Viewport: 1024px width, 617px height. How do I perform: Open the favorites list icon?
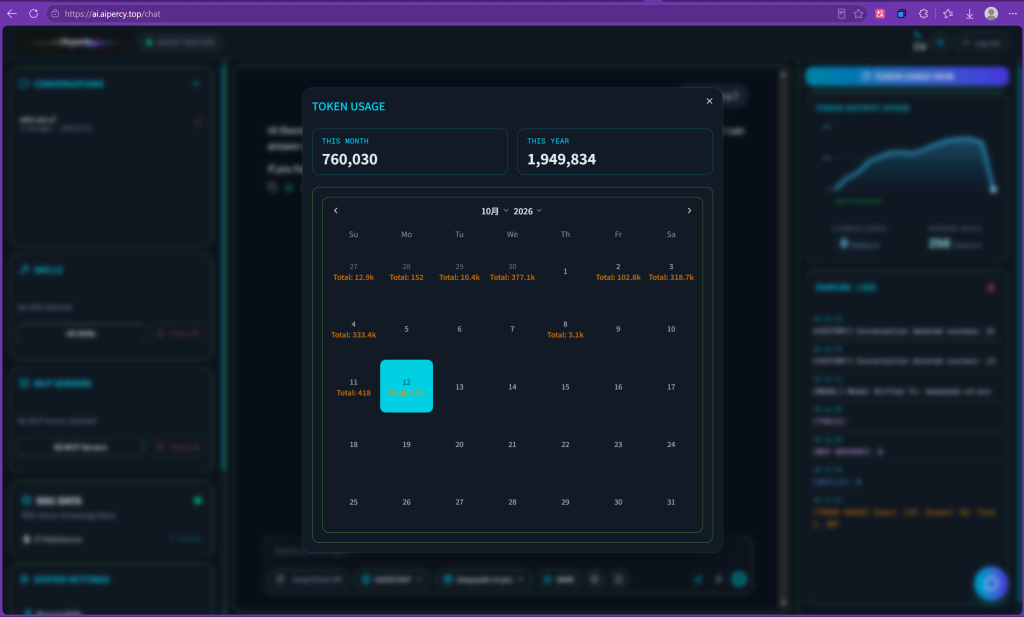click(948, 14)
